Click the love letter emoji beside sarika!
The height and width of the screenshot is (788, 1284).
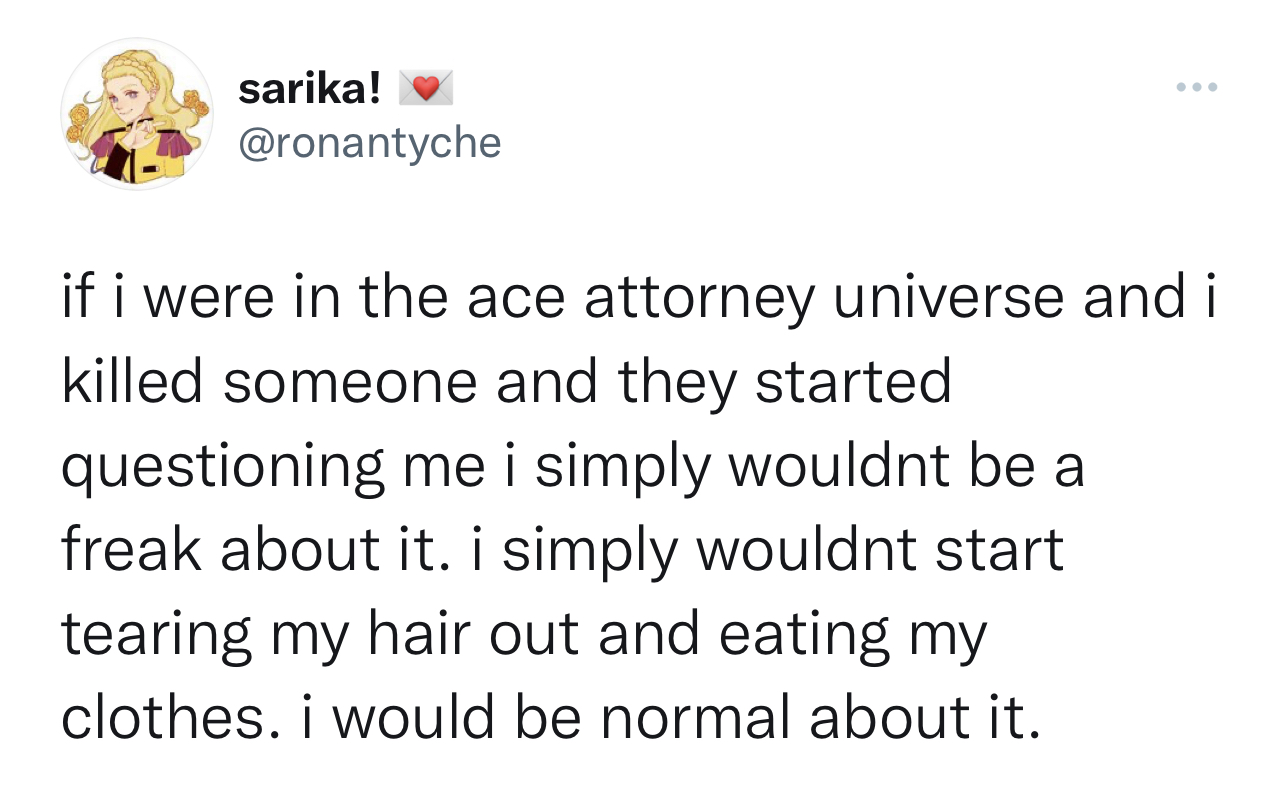coord(426,91)
